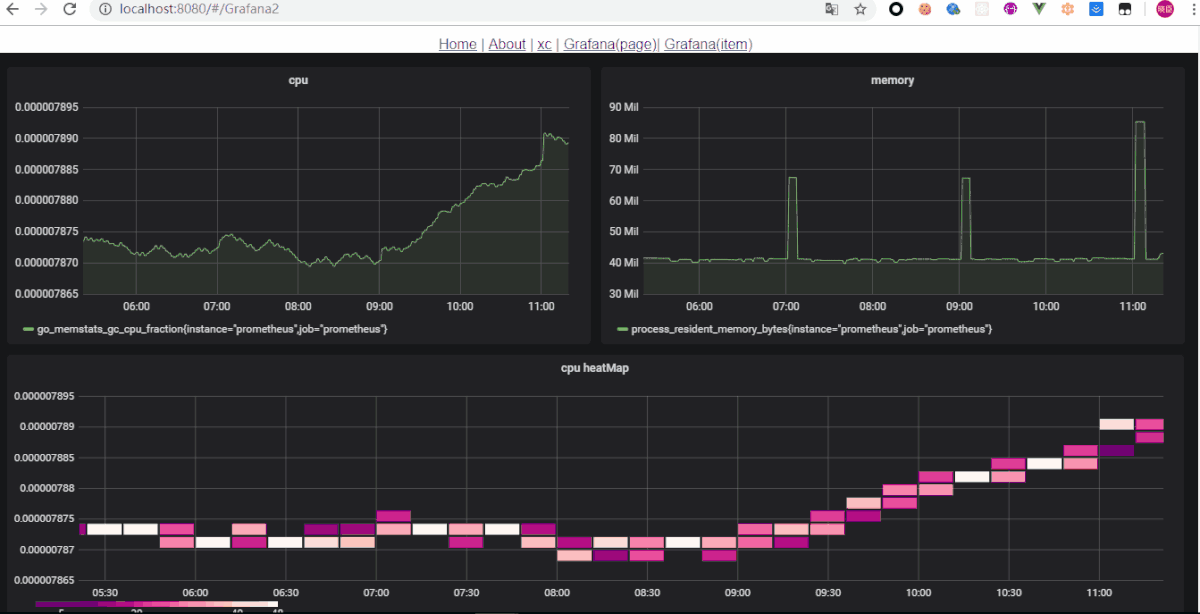This screenshot has width=1200, height=614.
Task: Click the blue download extension icon
Action: coord(1096,9)
